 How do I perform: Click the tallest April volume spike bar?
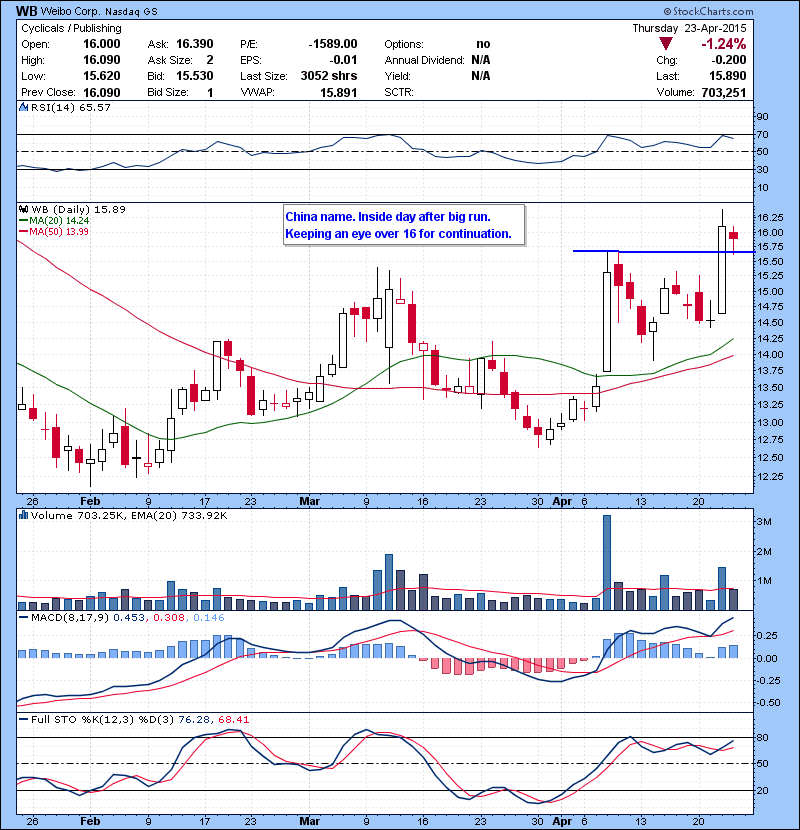(x=607, y=563)
